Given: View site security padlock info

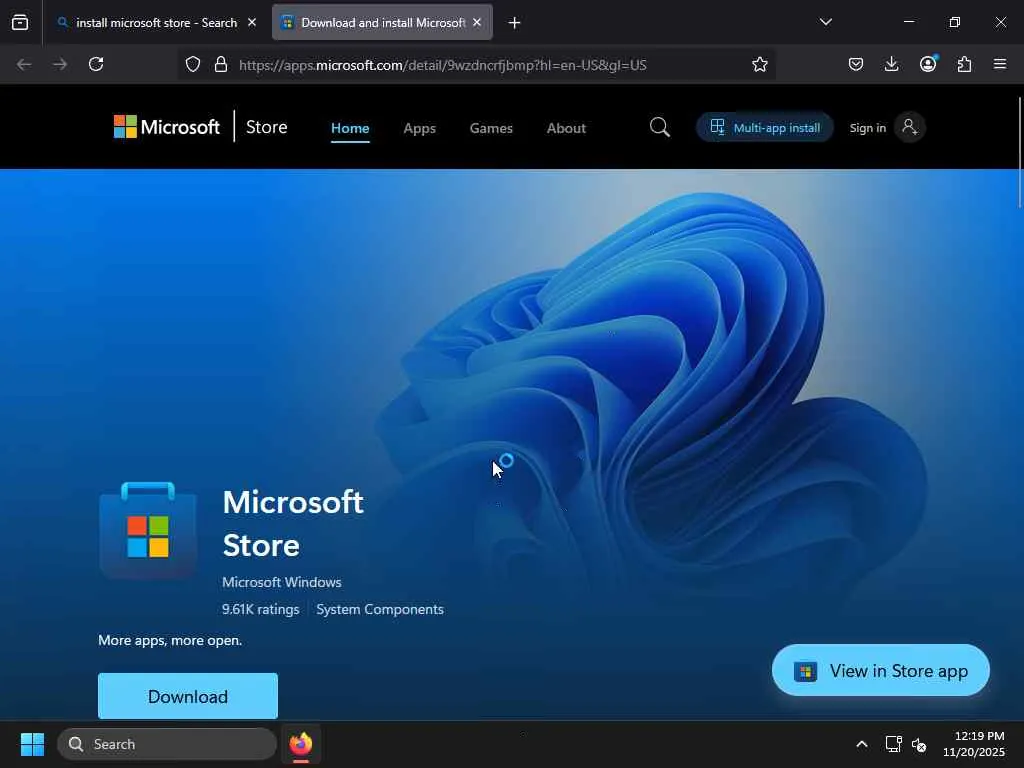Looking at the screenshot, I should (221, 65).
